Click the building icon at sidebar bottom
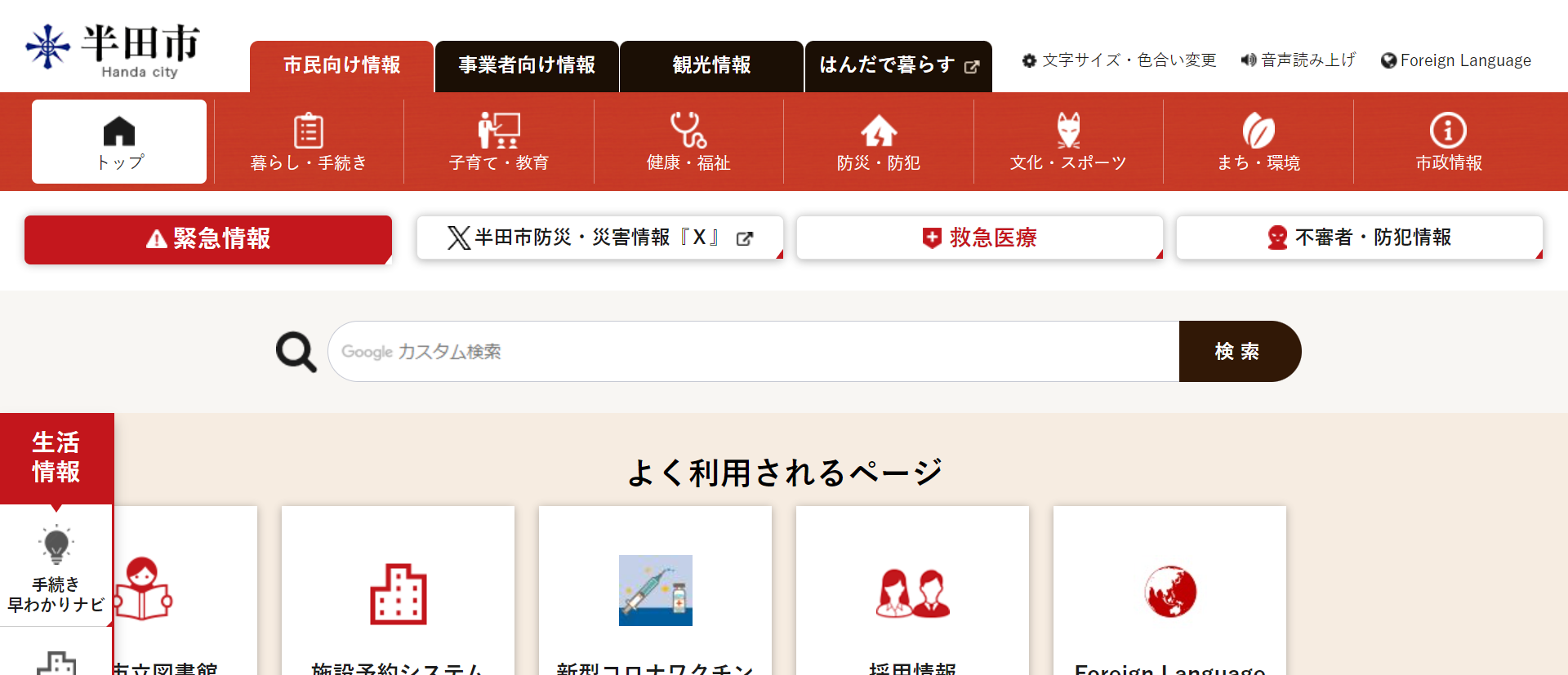1568x675 pixels. pos(56,663)
